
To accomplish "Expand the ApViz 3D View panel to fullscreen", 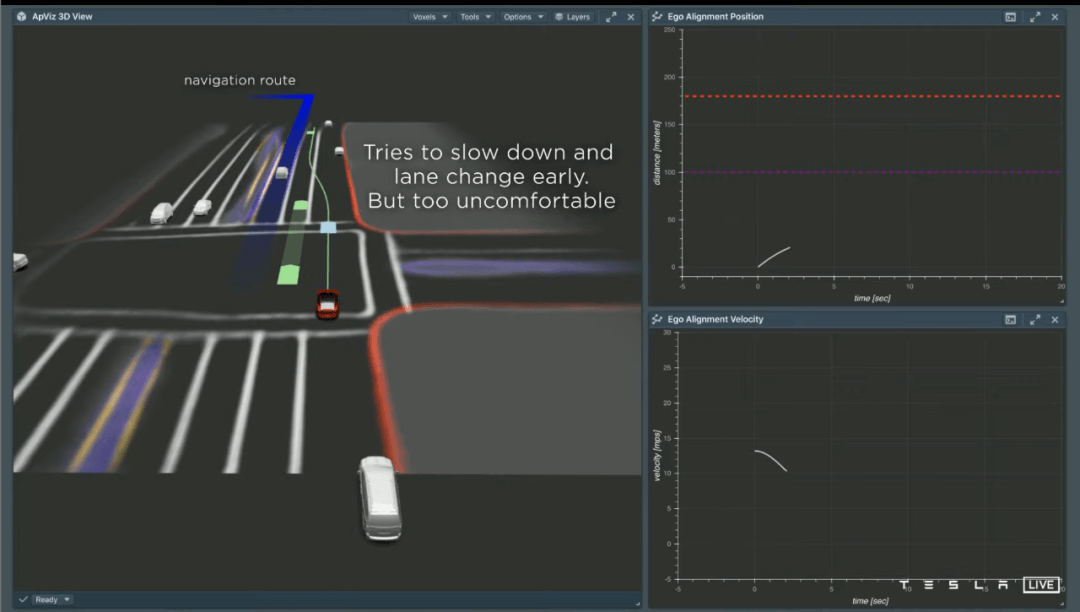I will coord(611,17).
